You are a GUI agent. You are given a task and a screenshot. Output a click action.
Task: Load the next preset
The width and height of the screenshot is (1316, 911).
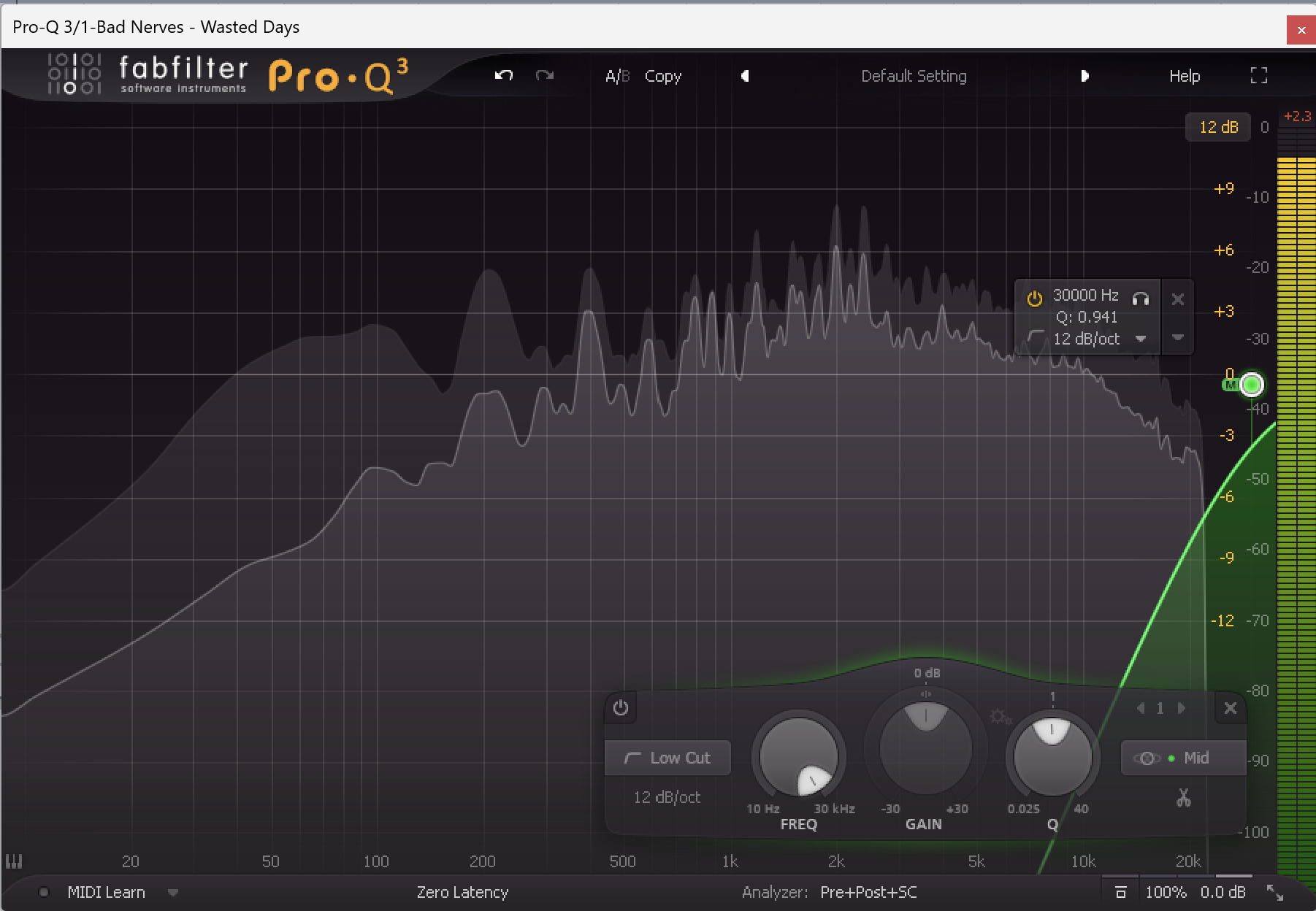(x=1084, y=76)
